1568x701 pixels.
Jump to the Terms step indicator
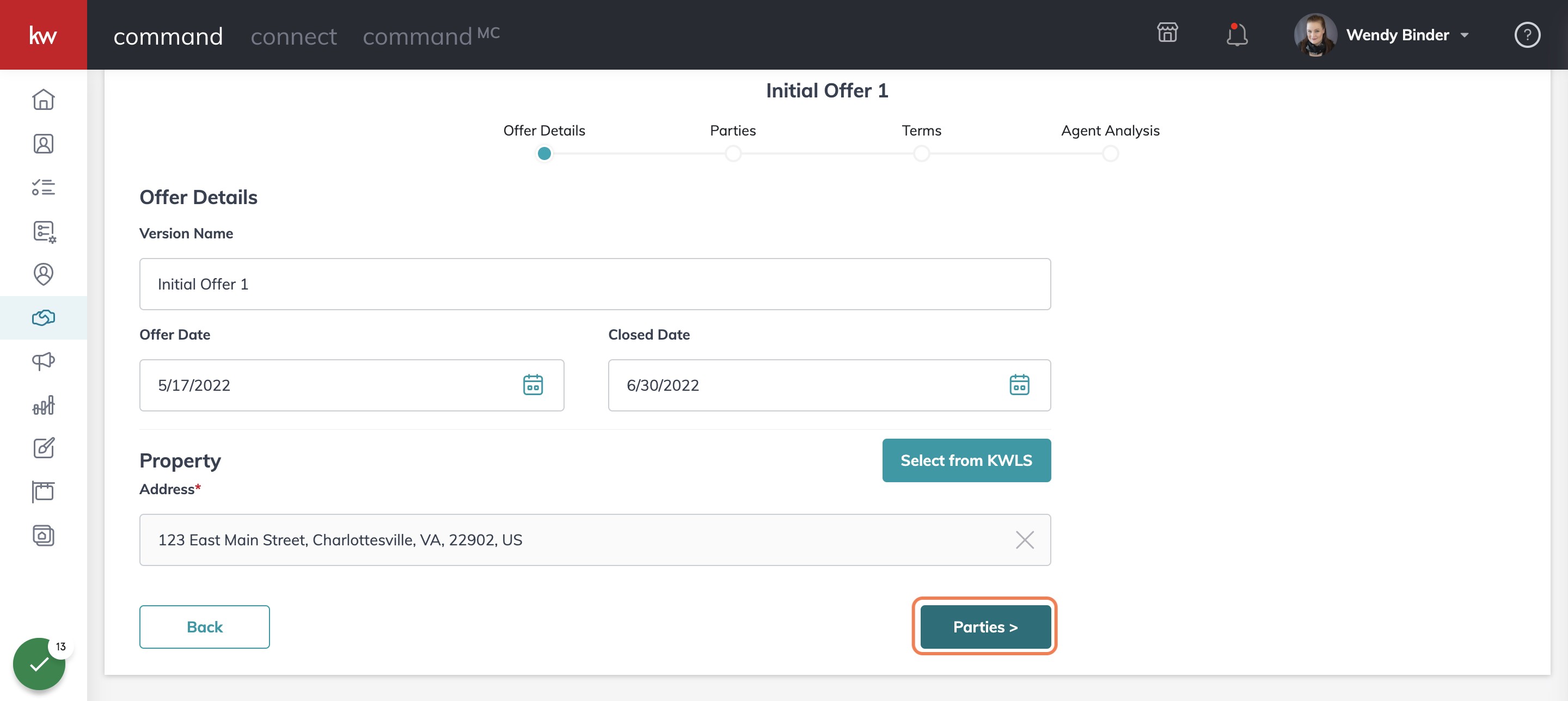tap(922, 153)
